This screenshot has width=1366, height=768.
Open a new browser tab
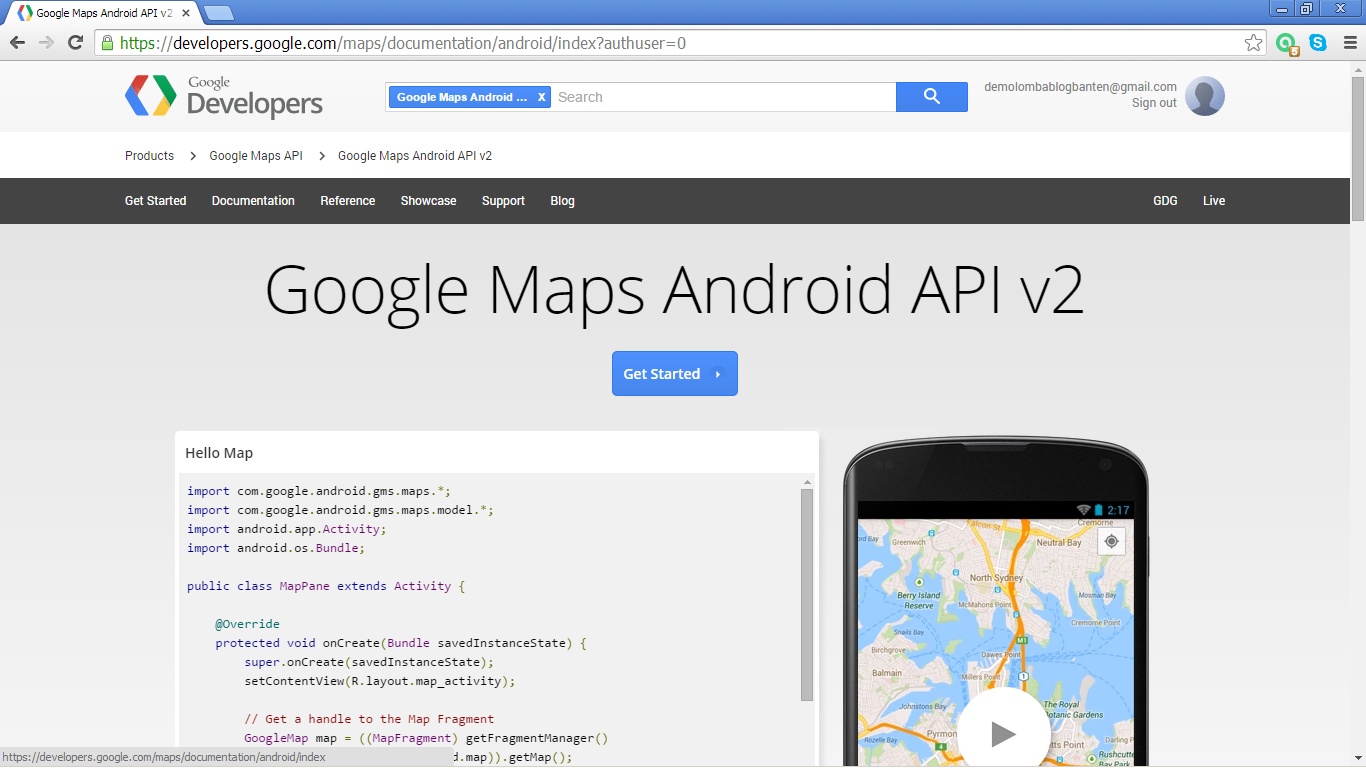[218, 13]
